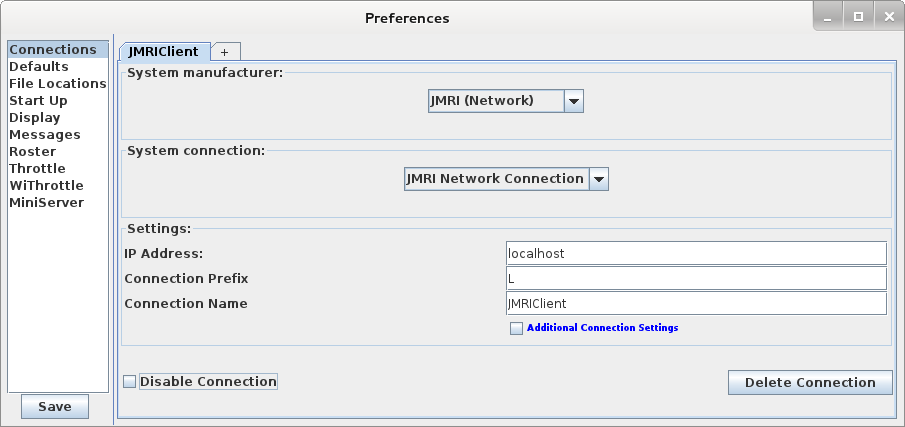Save the preferences
905x427 pixels.
[55, 407]
